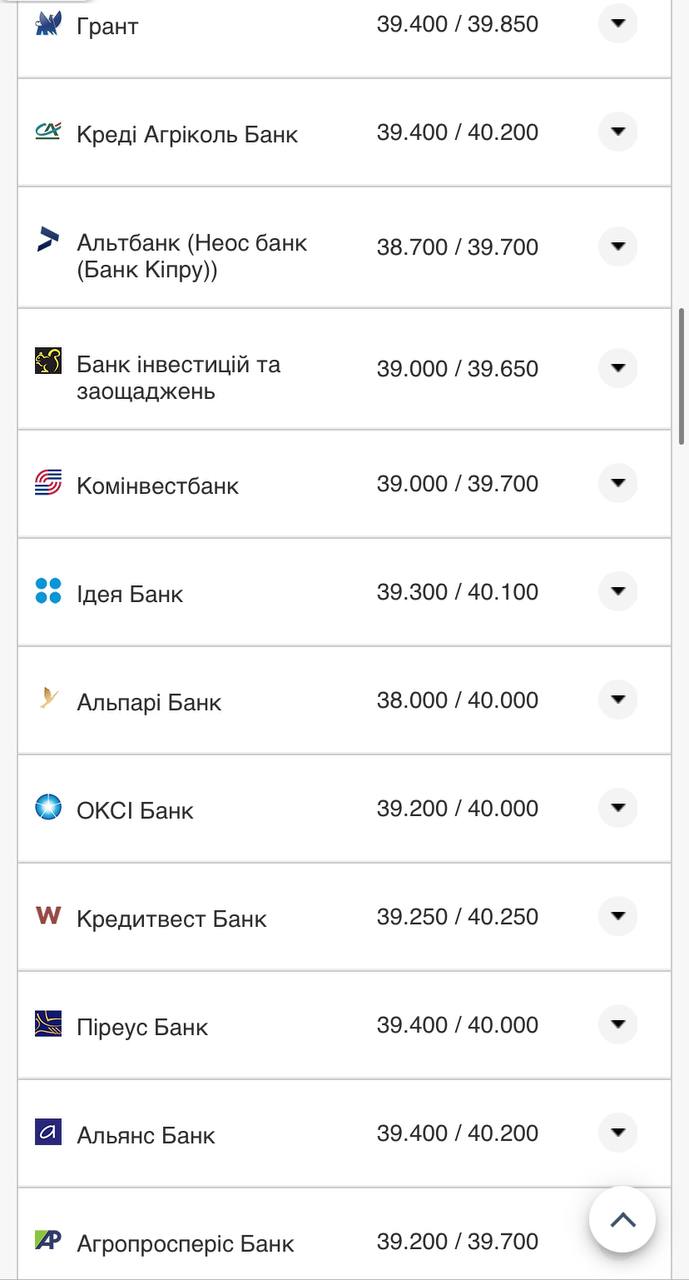The width and height of the screenshot is (689, 1280).
Task: Click the Піреус Банк logo
Action: click(x=47, y=1022)
